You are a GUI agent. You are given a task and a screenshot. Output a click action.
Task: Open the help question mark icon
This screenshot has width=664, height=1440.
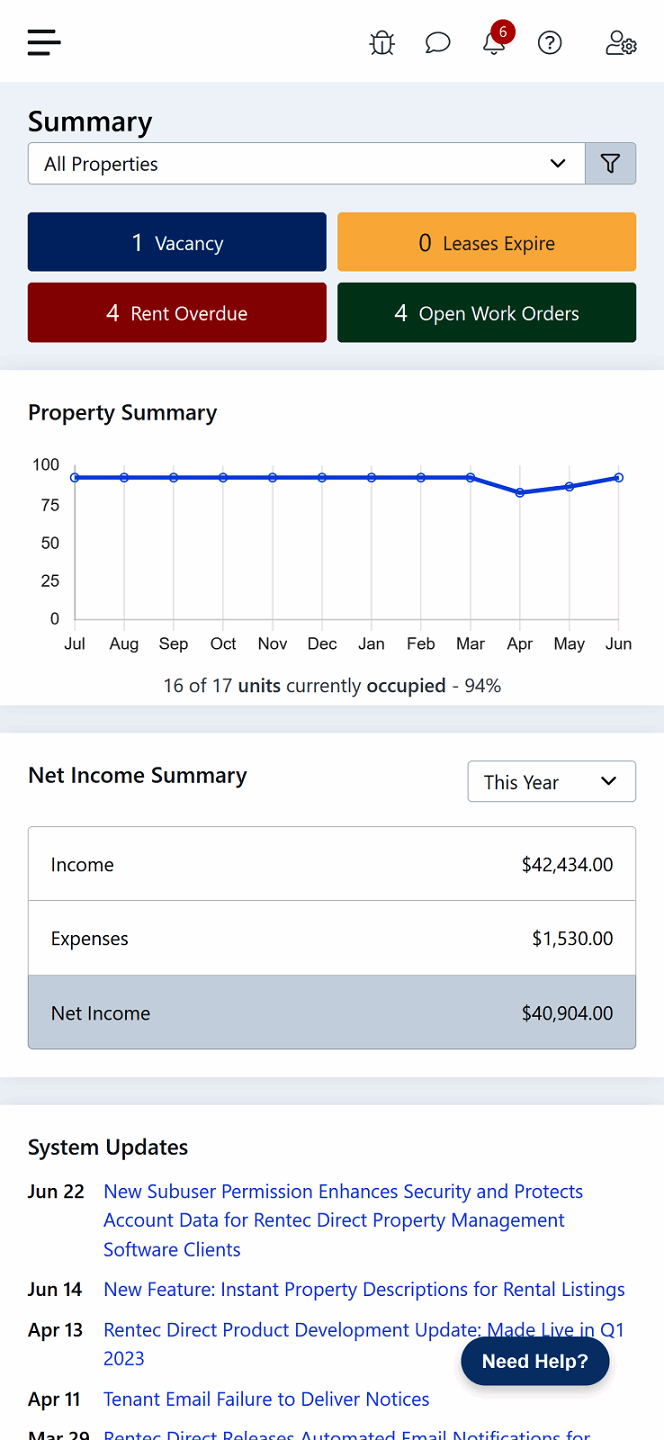tap(550, 43)
